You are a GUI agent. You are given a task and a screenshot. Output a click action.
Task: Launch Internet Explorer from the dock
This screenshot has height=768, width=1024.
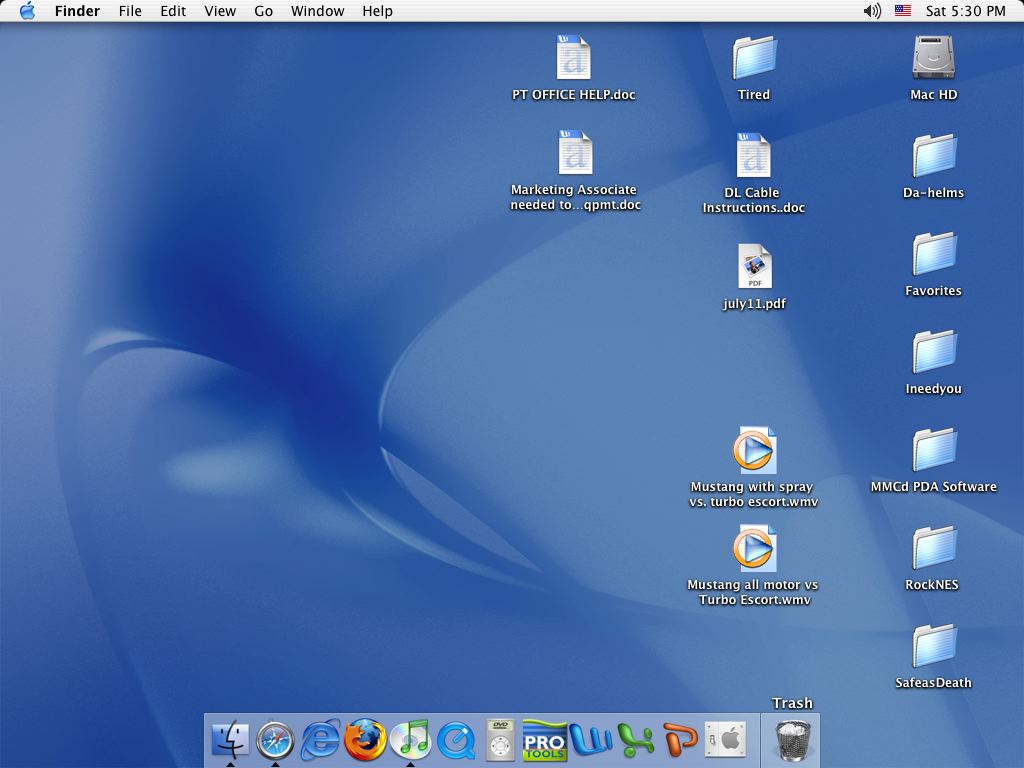pos(320,740)
